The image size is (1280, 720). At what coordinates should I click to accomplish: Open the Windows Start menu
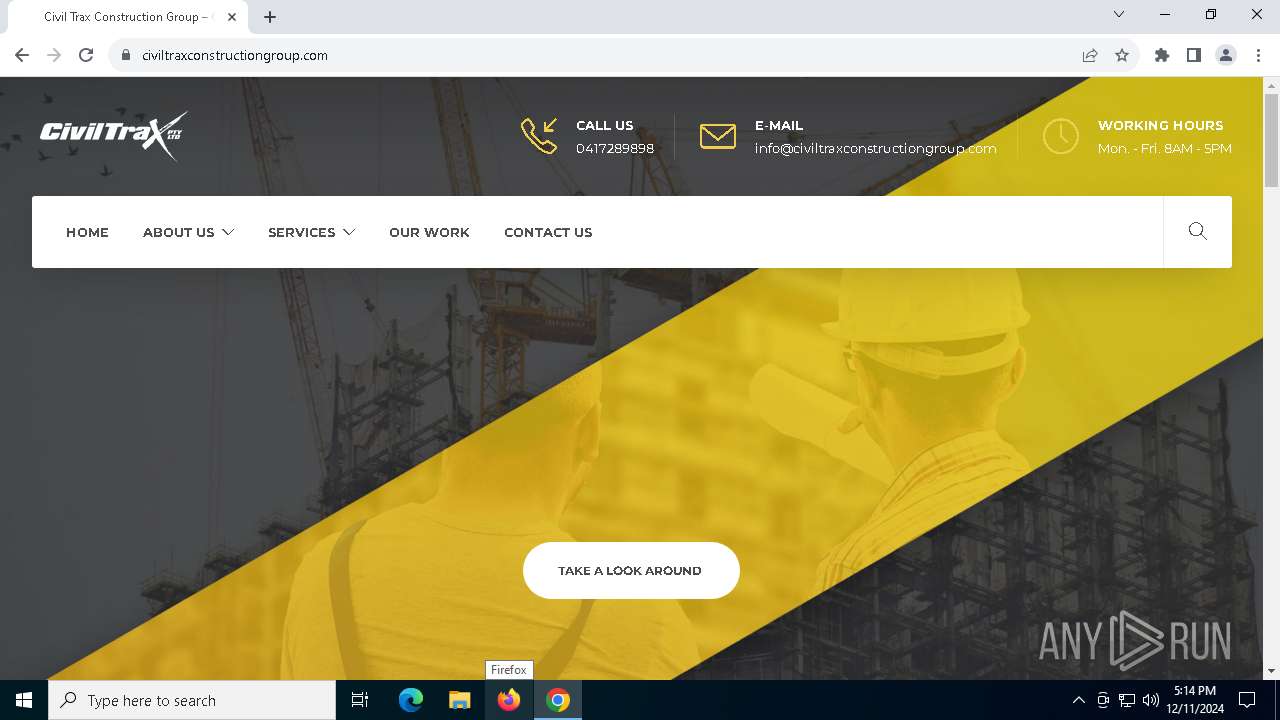(x=24, y=700)
